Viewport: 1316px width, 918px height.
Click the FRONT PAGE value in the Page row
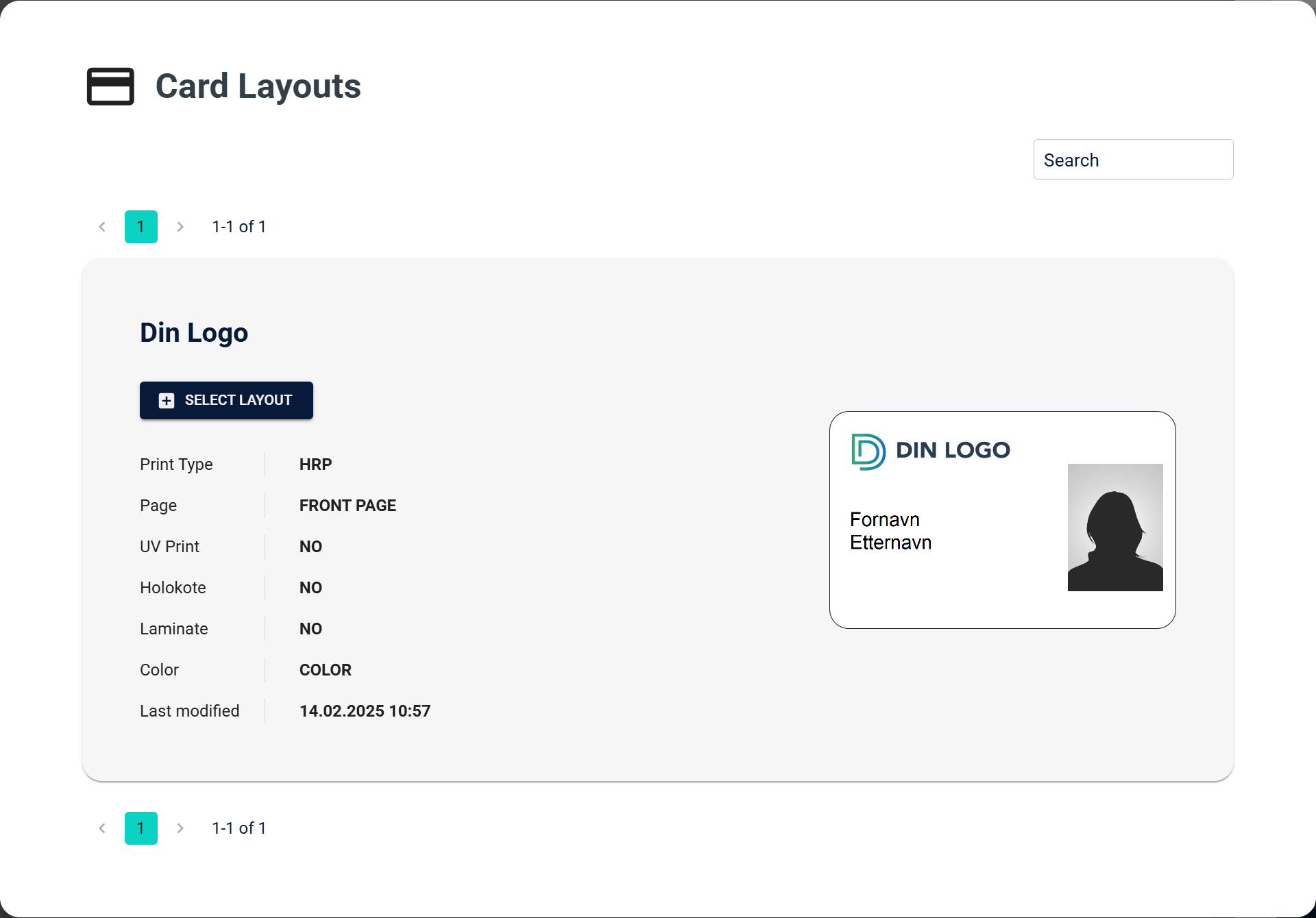click(348, 505)
